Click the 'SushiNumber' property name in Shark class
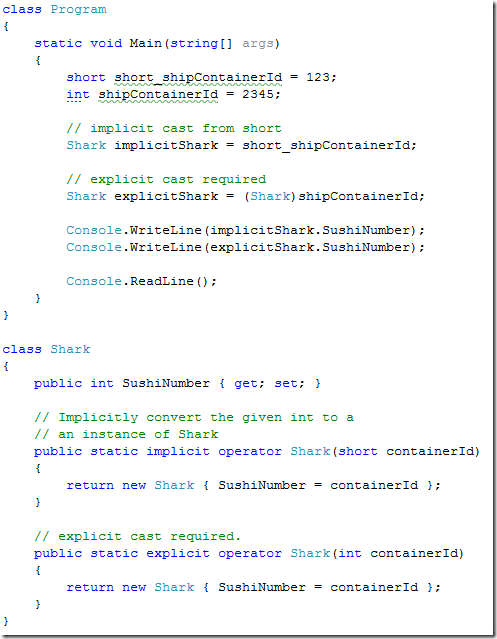Image resolution: width=497 pixels, height=639 pixels. click(x=166, y=383)
